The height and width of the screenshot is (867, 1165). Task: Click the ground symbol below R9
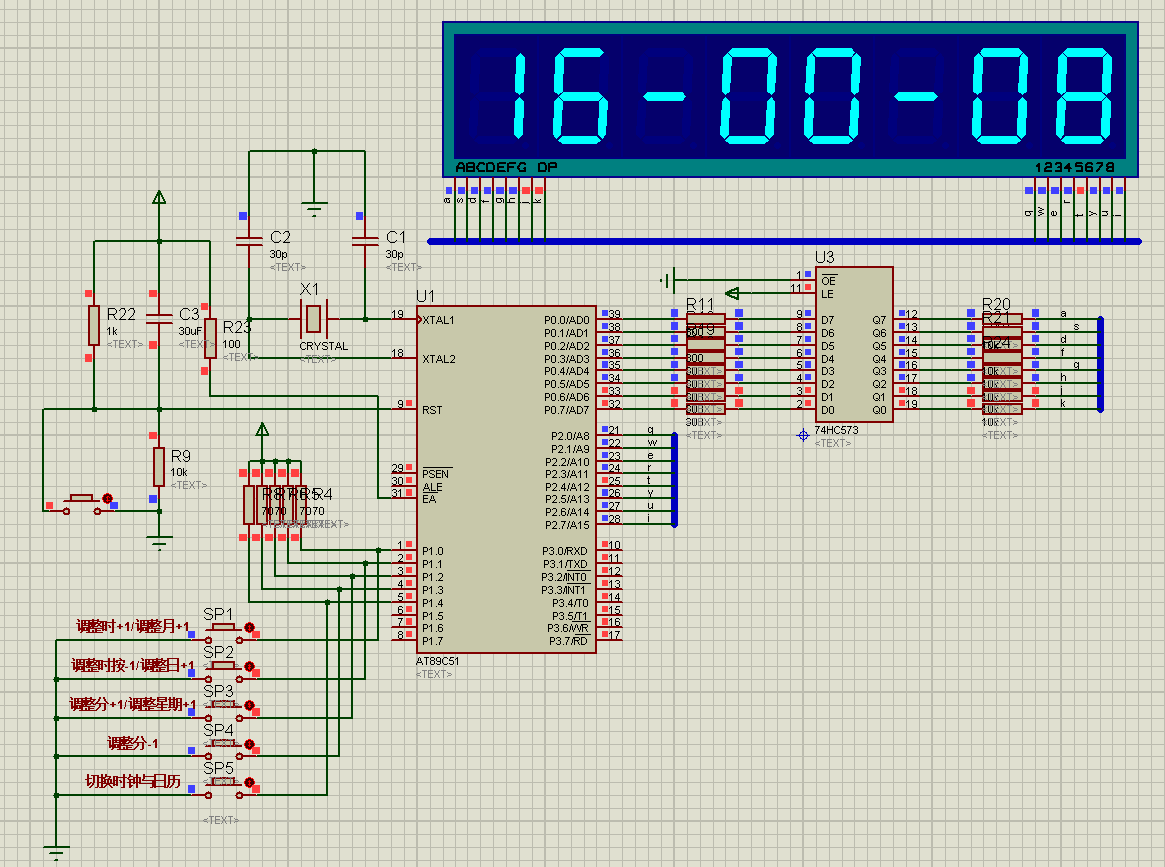click(x=159, y=542)
